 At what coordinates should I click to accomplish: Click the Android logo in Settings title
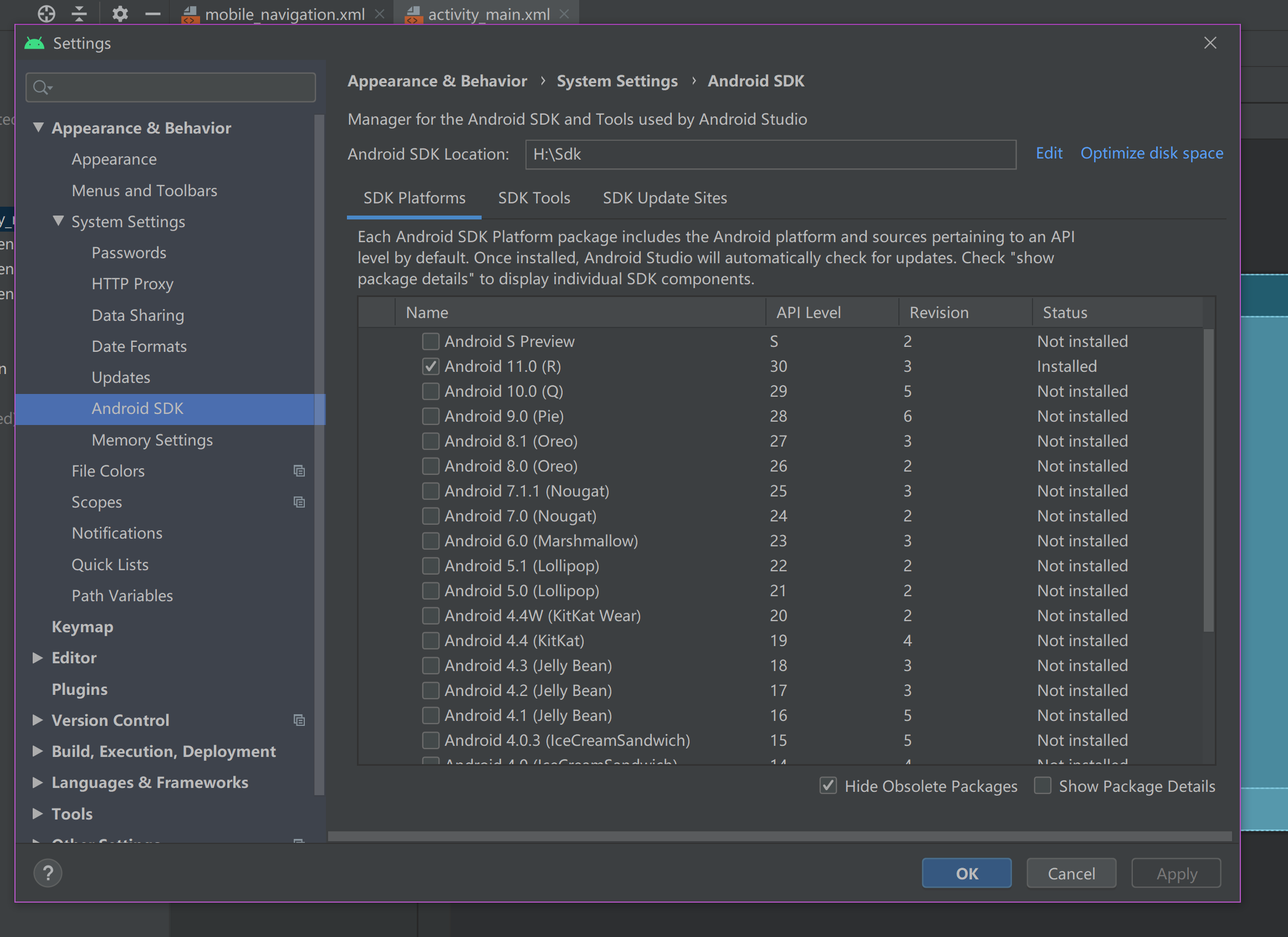34,43
